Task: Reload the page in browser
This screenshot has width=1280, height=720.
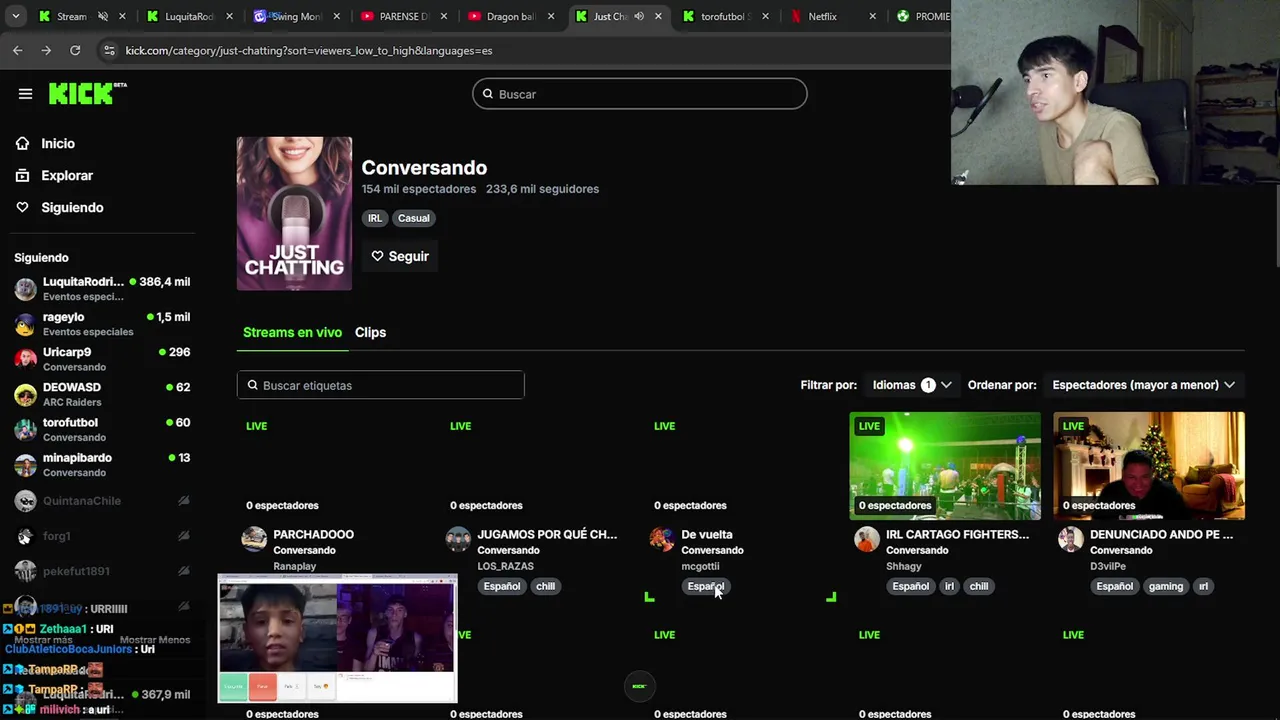Action: tap(75, 50)
